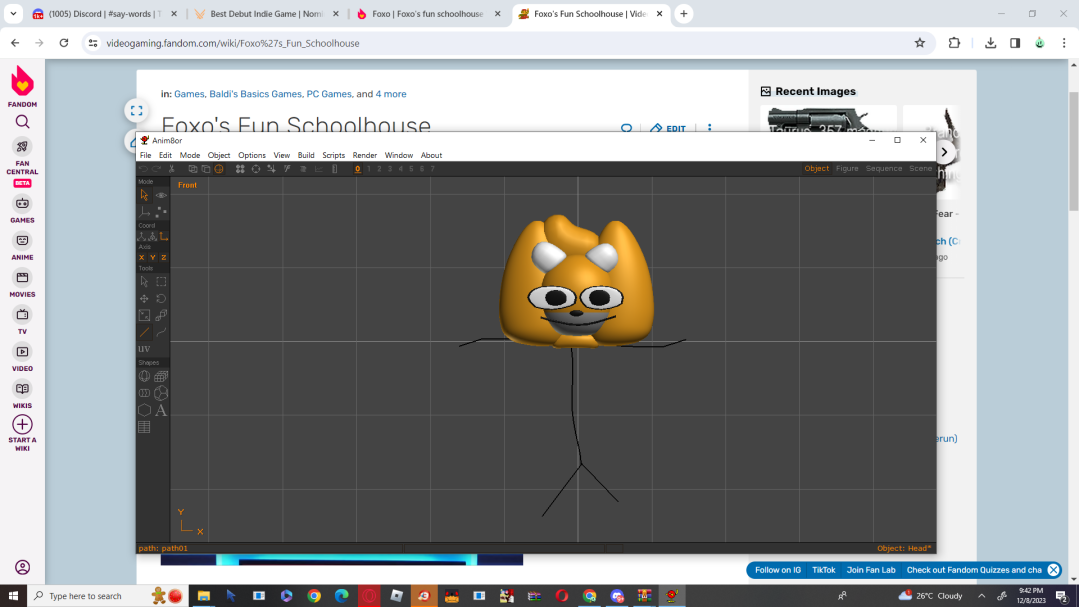Show hidden system tray icons chevron

(982, 596)
